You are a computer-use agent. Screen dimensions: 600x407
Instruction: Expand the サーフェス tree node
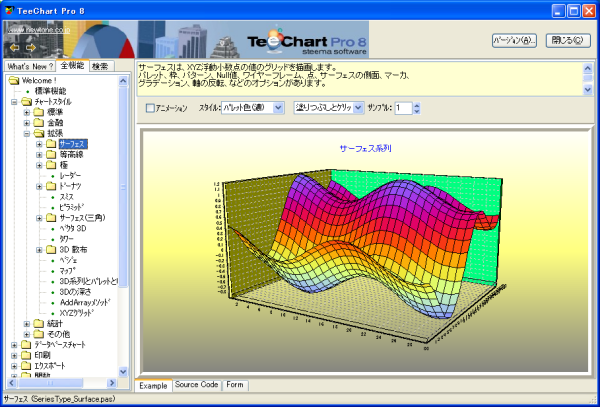coord(39,144)
